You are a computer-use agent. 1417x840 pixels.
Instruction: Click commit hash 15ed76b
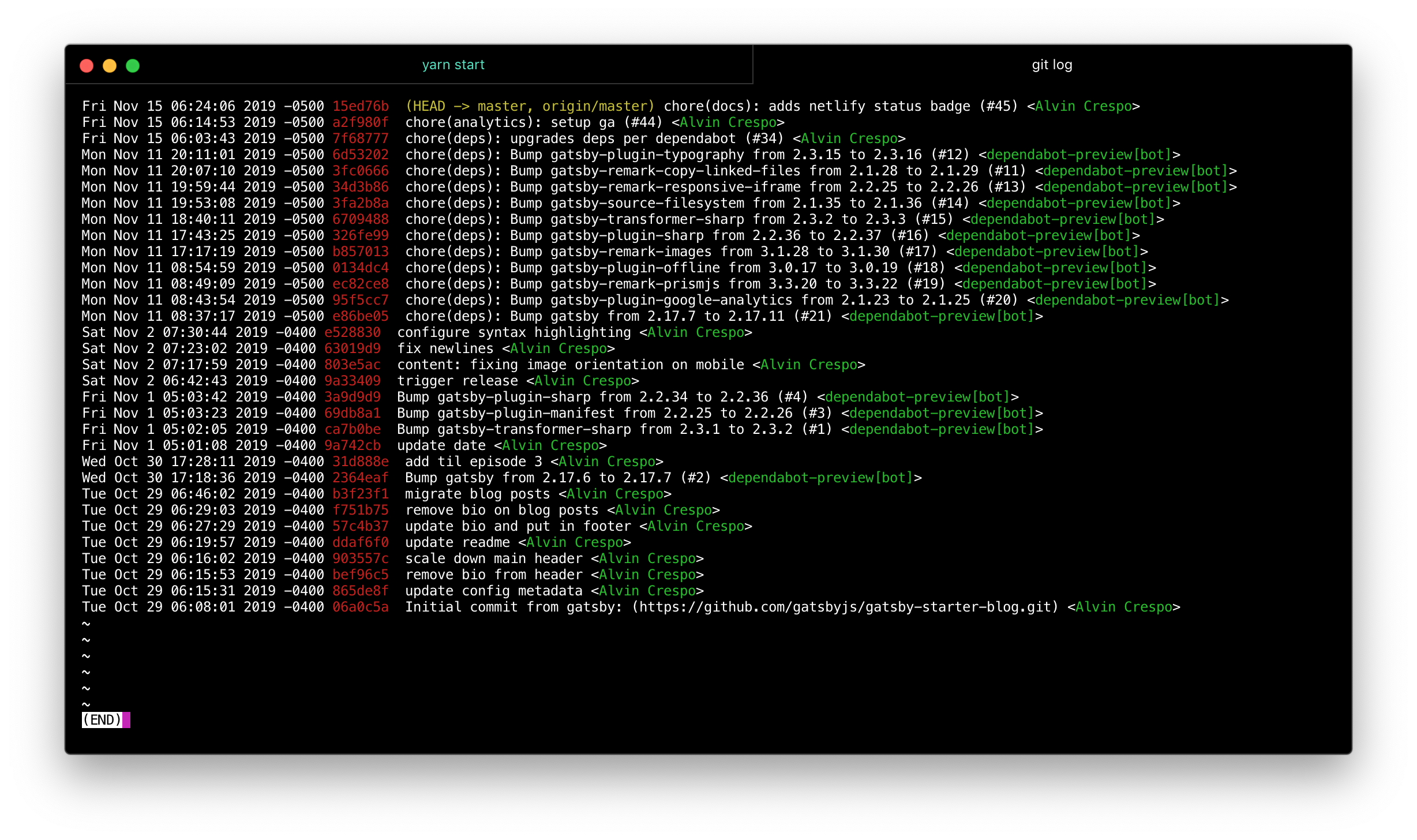tap(360, 106)
